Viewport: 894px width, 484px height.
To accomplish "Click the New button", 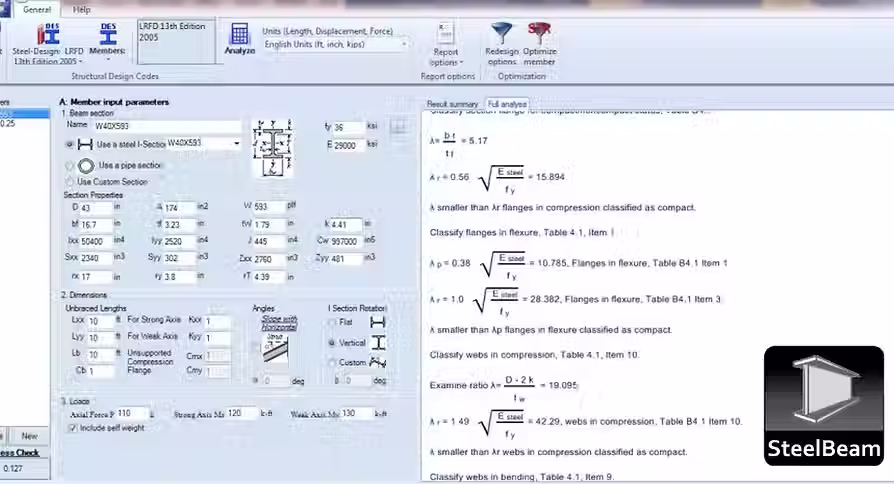I will 30,436.
